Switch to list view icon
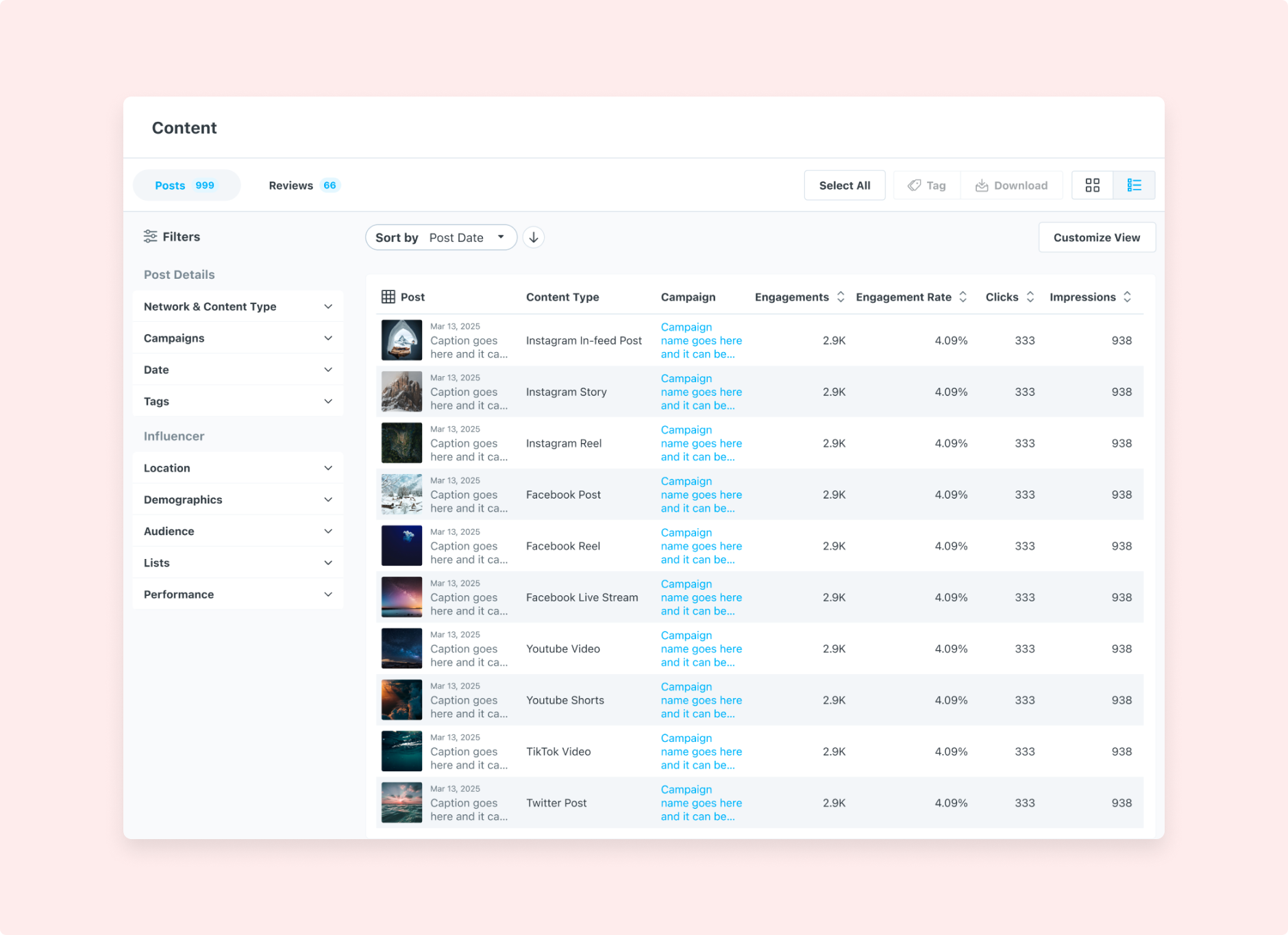 click(1134, 185)
